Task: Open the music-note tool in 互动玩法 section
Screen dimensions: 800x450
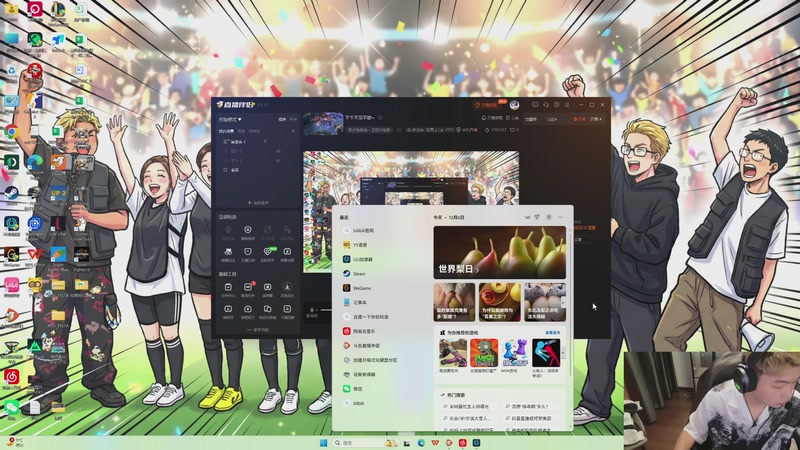Action: click(287, 252)
